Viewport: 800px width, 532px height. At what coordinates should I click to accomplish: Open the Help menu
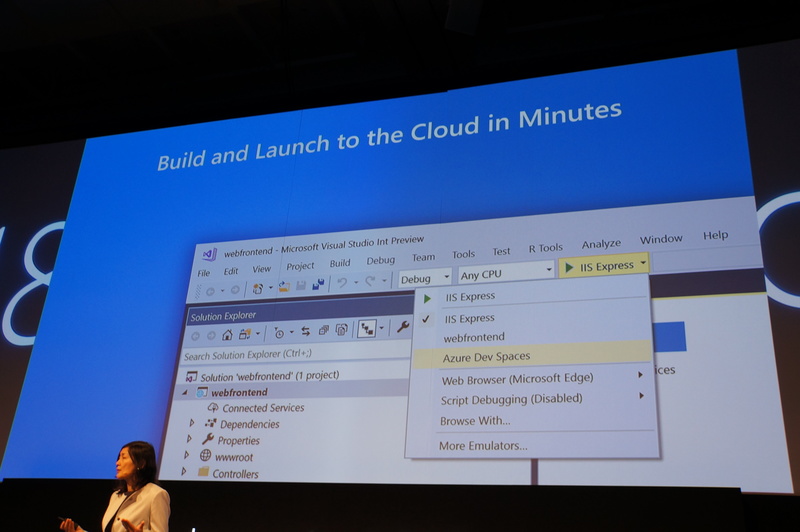(715, 235)
